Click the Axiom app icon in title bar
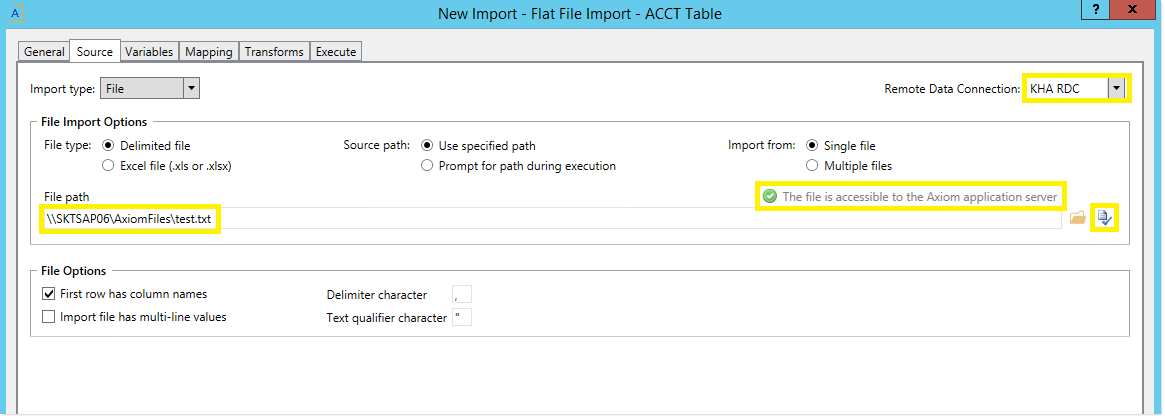 pos(16,13)
